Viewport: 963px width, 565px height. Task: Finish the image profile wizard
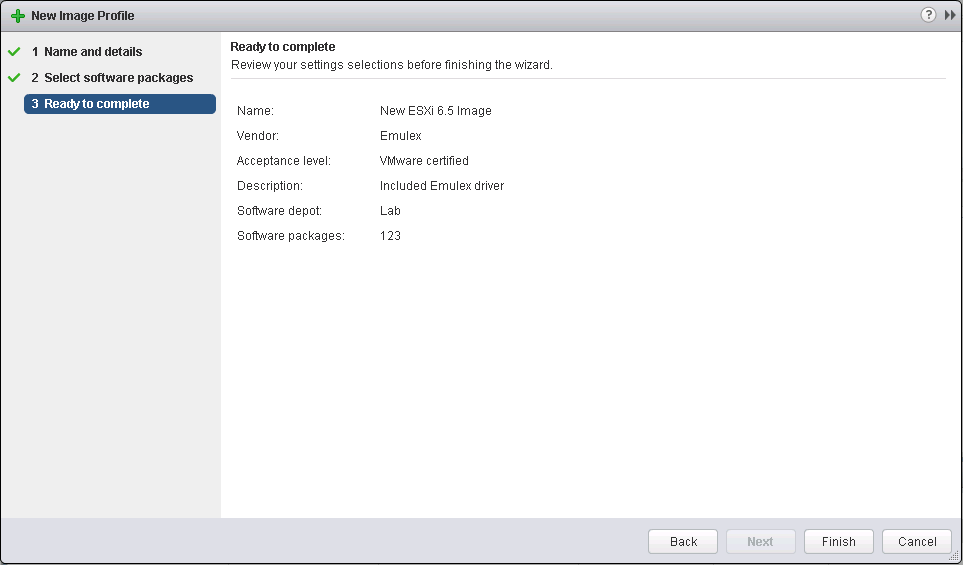tap(838, 541)
